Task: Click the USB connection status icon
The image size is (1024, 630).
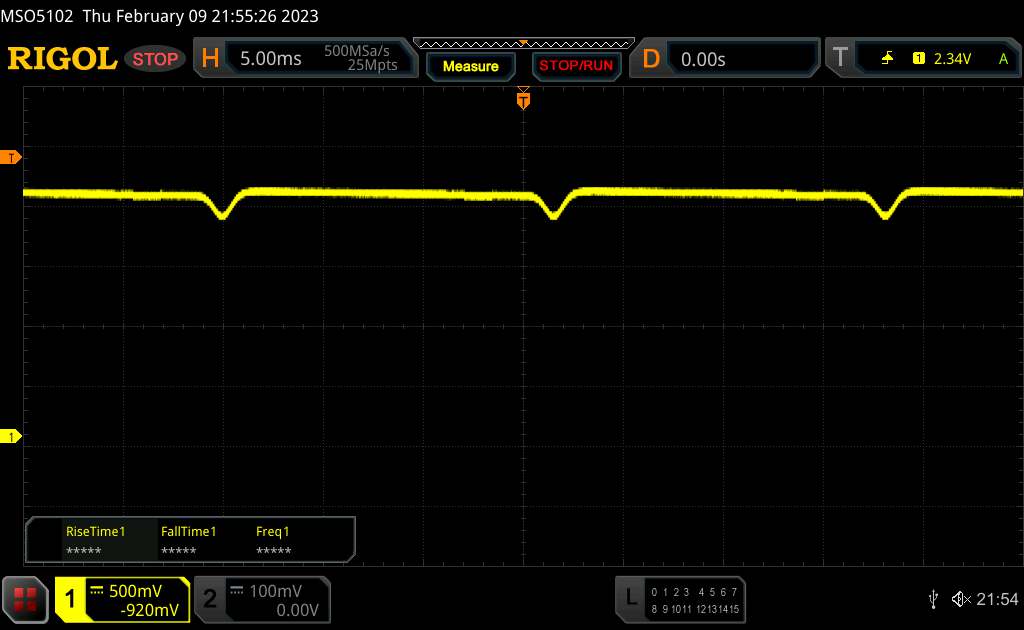Action: [x=933, y=598]
